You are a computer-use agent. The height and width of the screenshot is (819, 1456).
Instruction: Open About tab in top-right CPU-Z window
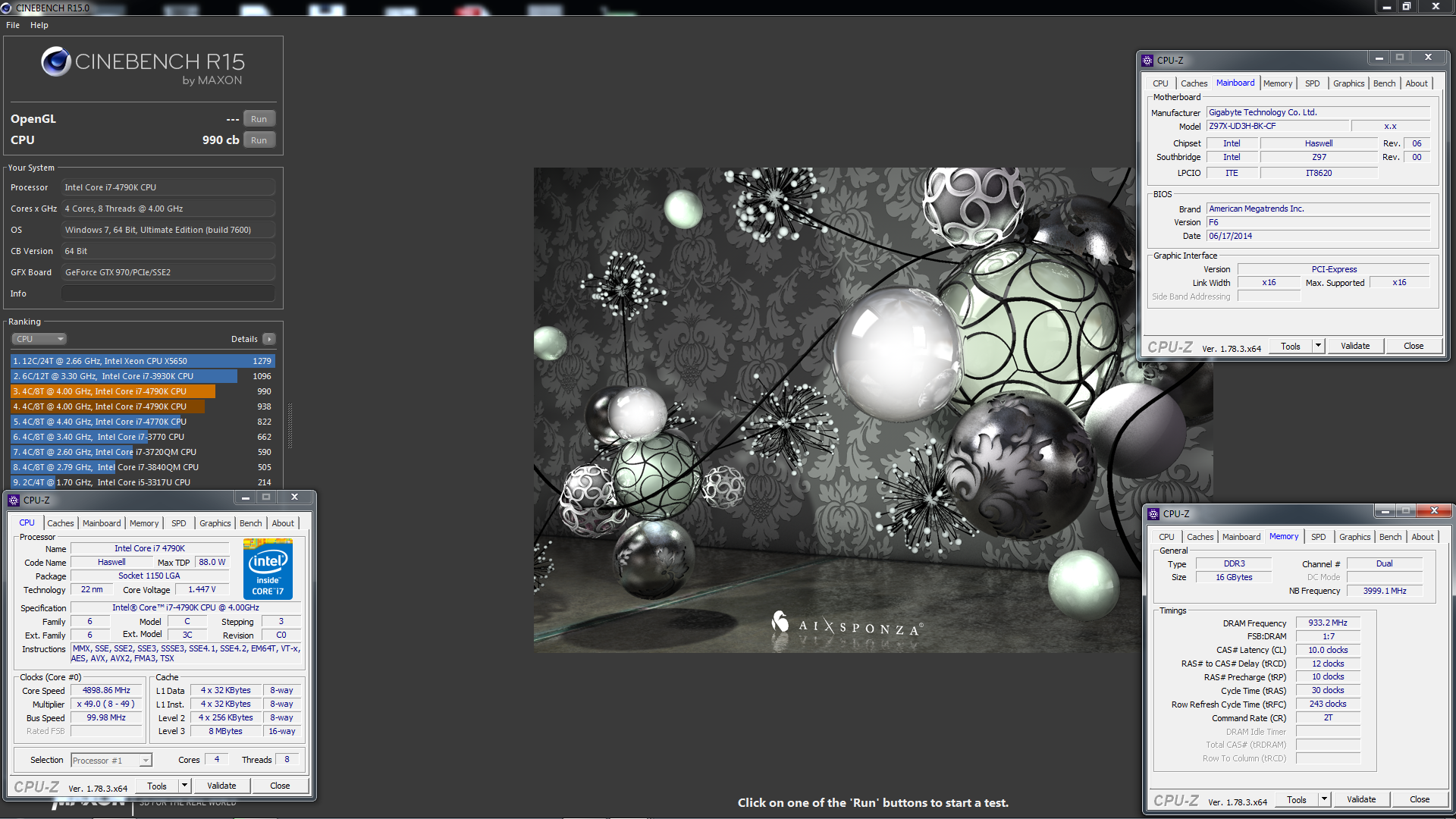click(x=1417, y=83)
